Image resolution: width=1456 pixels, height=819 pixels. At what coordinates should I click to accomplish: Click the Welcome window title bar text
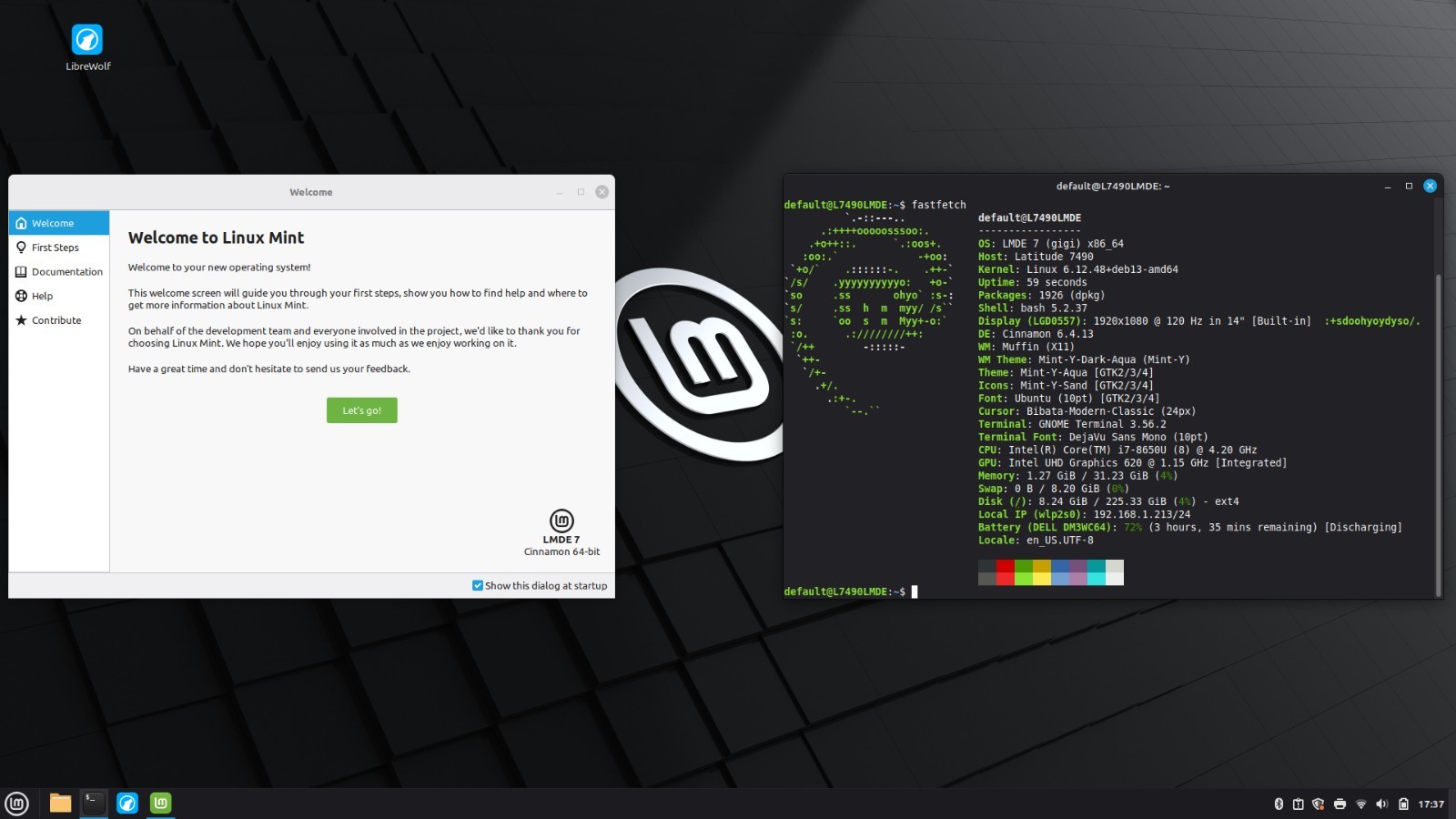pyautogui.click(x=311, y=192)
